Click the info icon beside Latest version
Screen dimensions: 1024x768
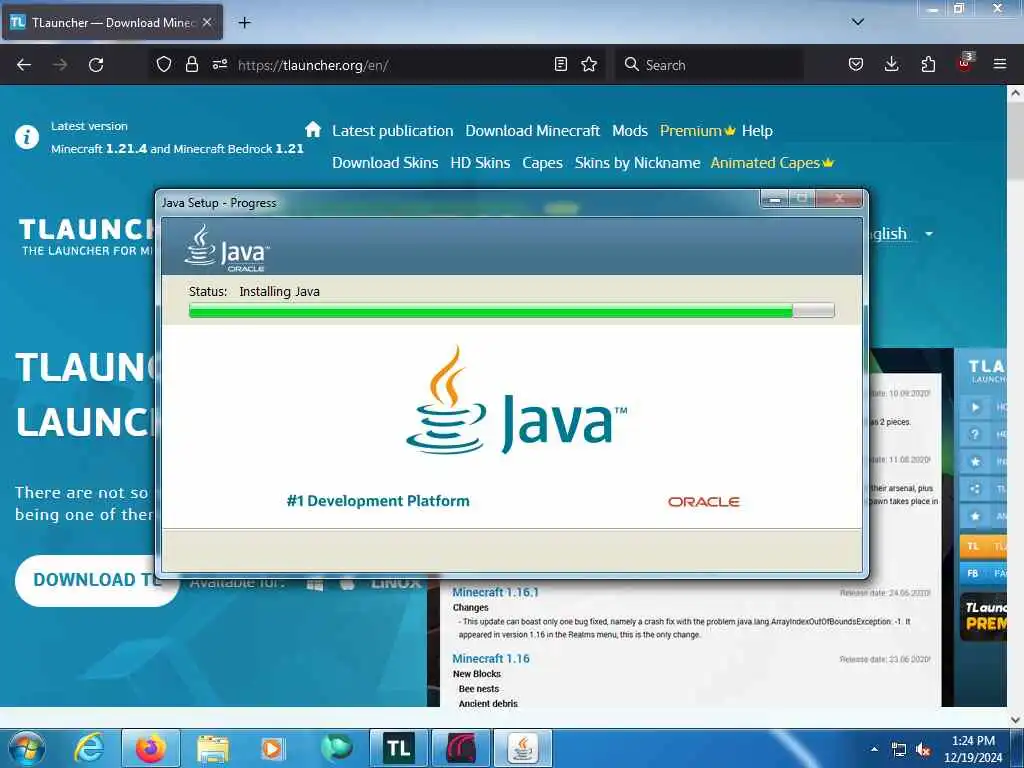(x=27, y=137)
